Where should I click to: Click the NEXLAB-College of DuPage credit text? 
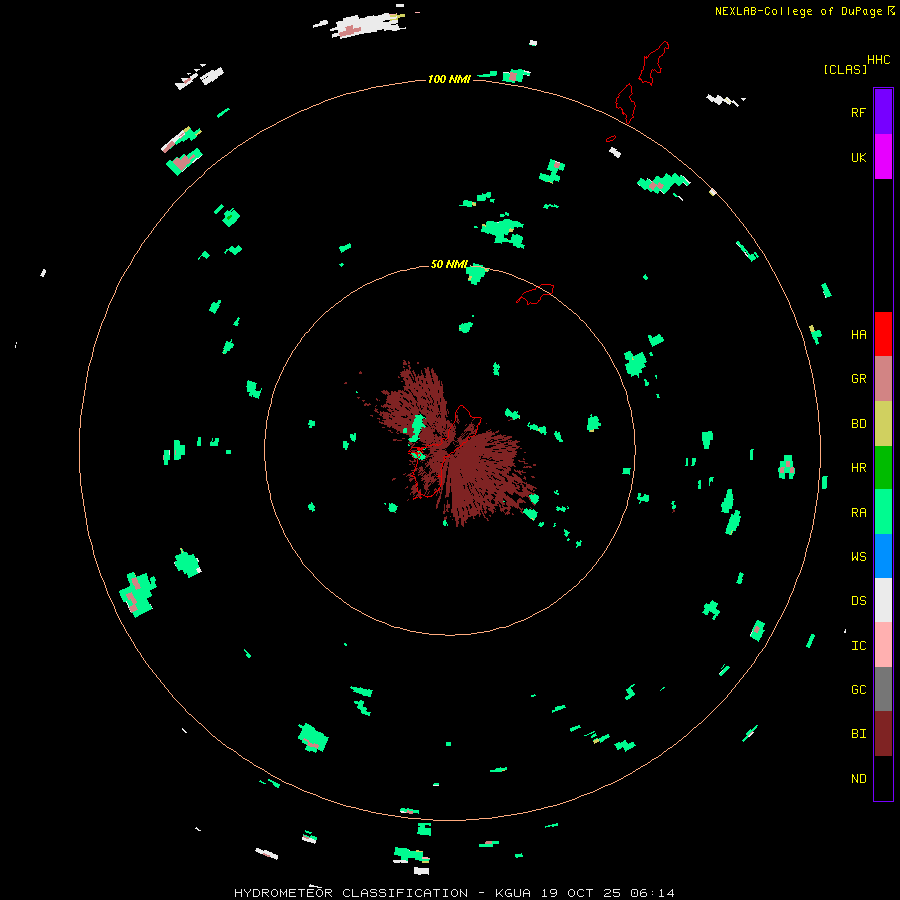coord(800,11)
